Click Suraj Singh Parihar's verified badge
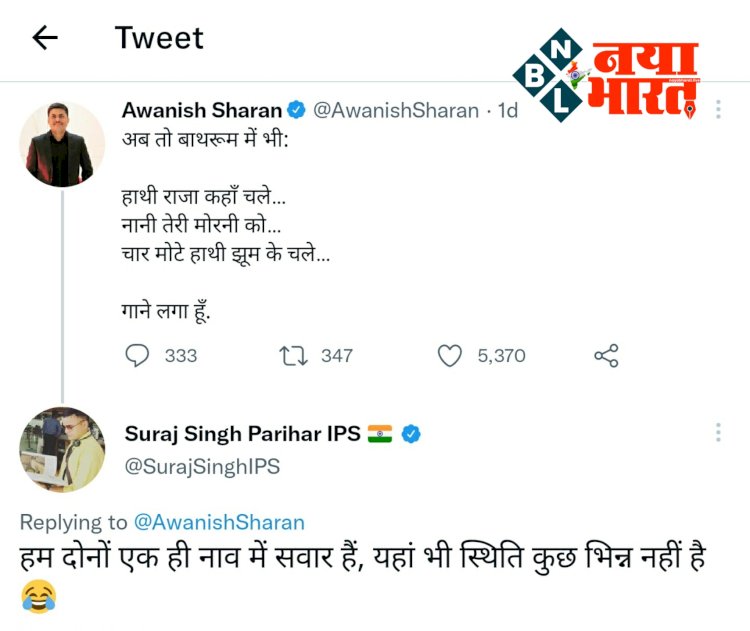Viewport: 750px width, 631px height. click(x=411, y=433)
